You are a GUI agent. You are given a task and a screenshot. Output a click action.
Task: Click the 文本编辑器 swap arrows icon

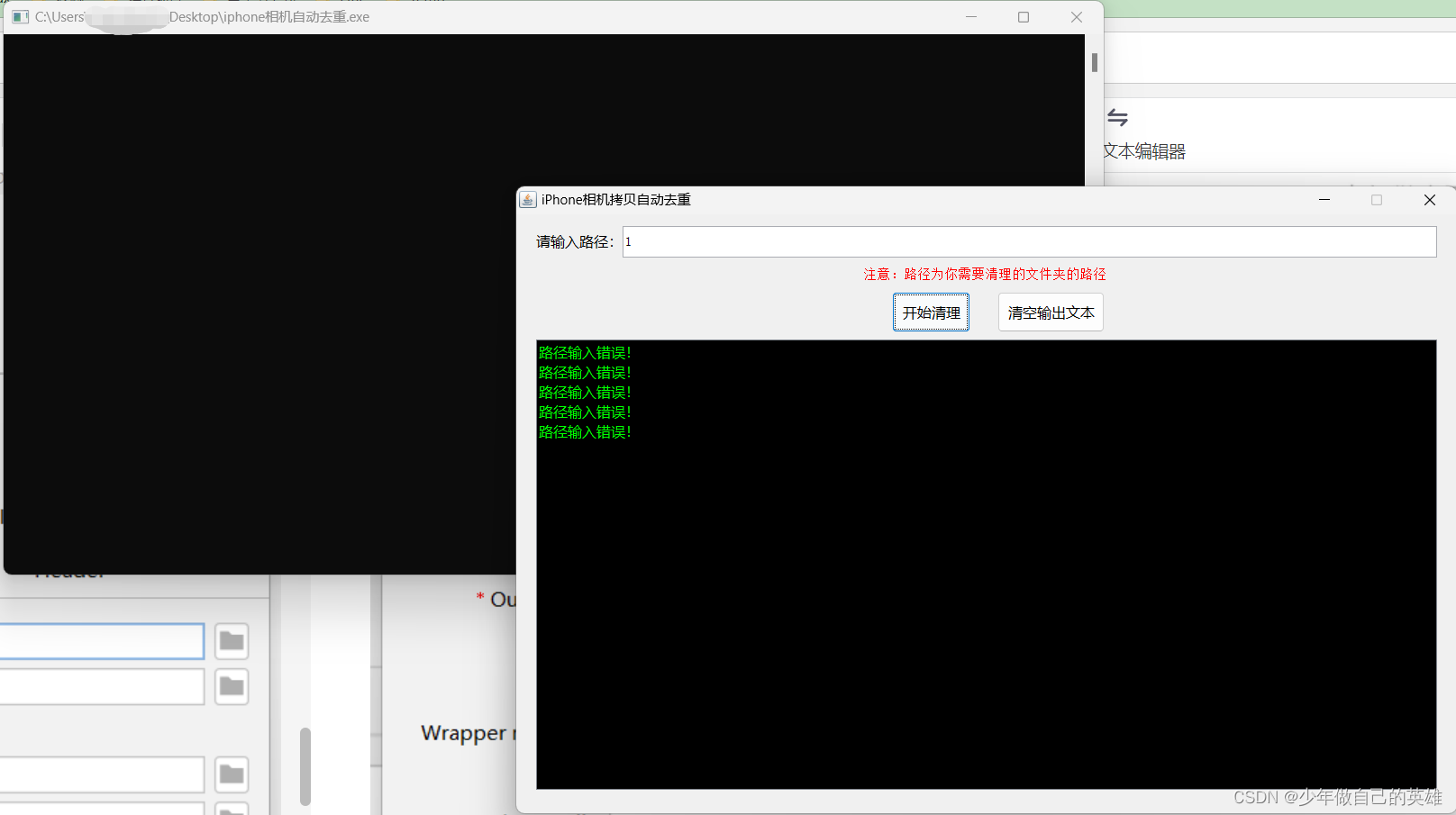pos(1117,117)
